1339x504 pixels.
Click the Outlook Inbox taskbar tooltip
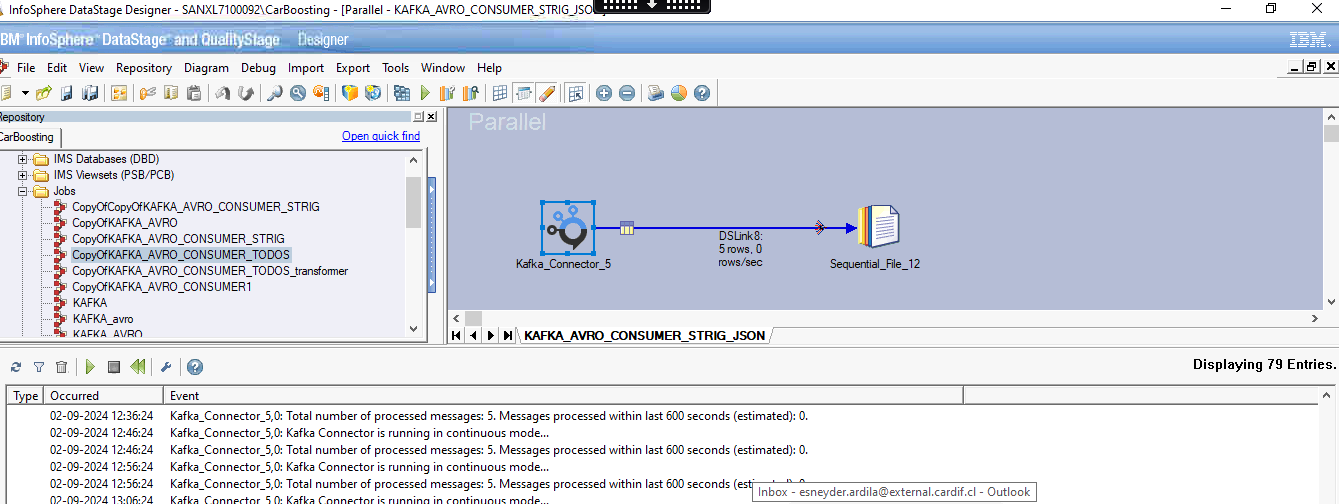[x=894, y=492]
